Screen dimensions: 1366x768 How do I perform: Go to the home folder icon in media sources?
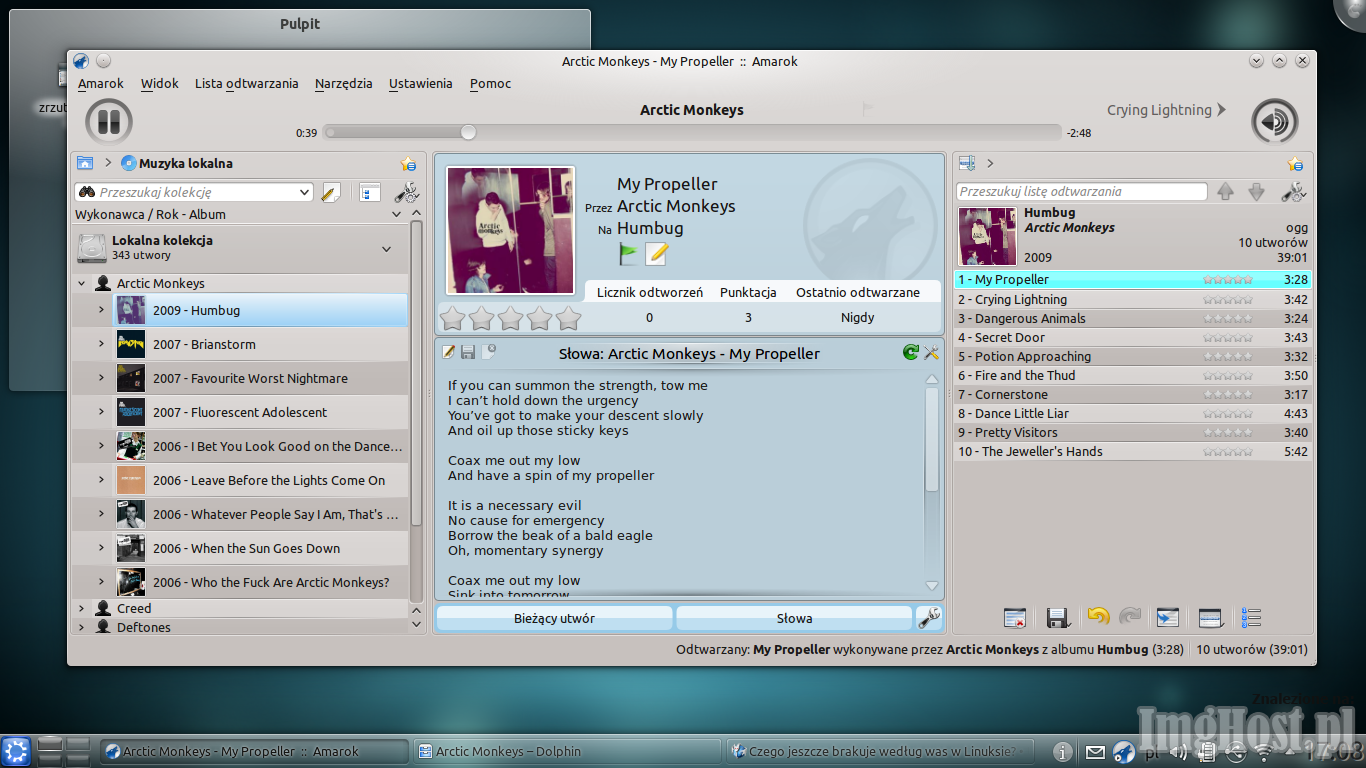84,163
